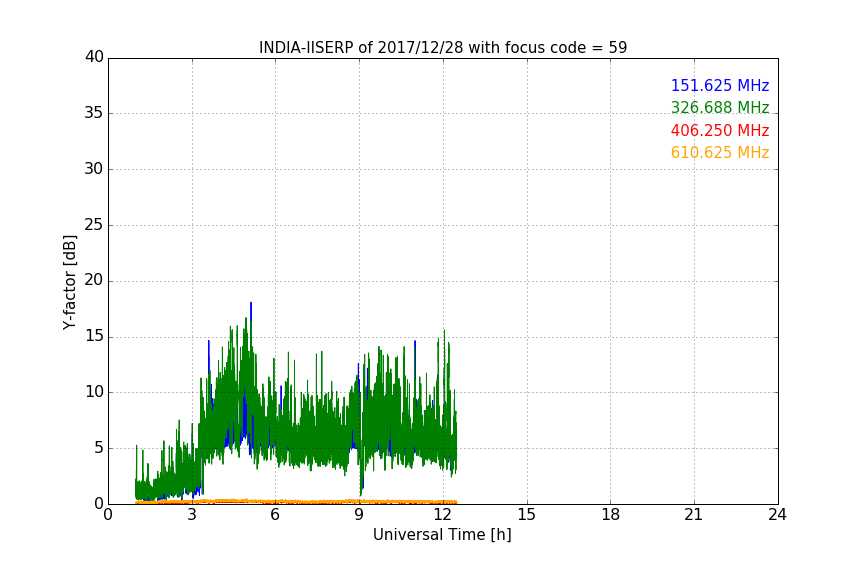864x576 pixels.
Task: Click the 'Universal Time [h]' axis label
Action: pyautogui.click(x=442, y=535)
